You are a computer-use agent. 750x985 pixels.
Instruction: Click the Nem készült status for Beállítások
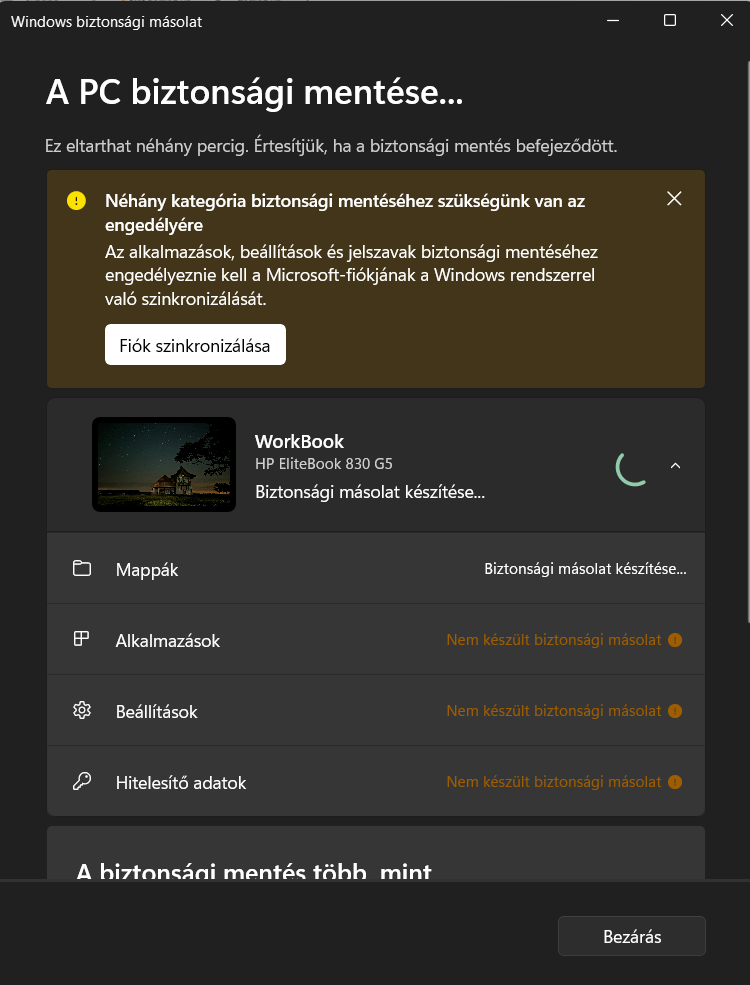coord(554,711)
